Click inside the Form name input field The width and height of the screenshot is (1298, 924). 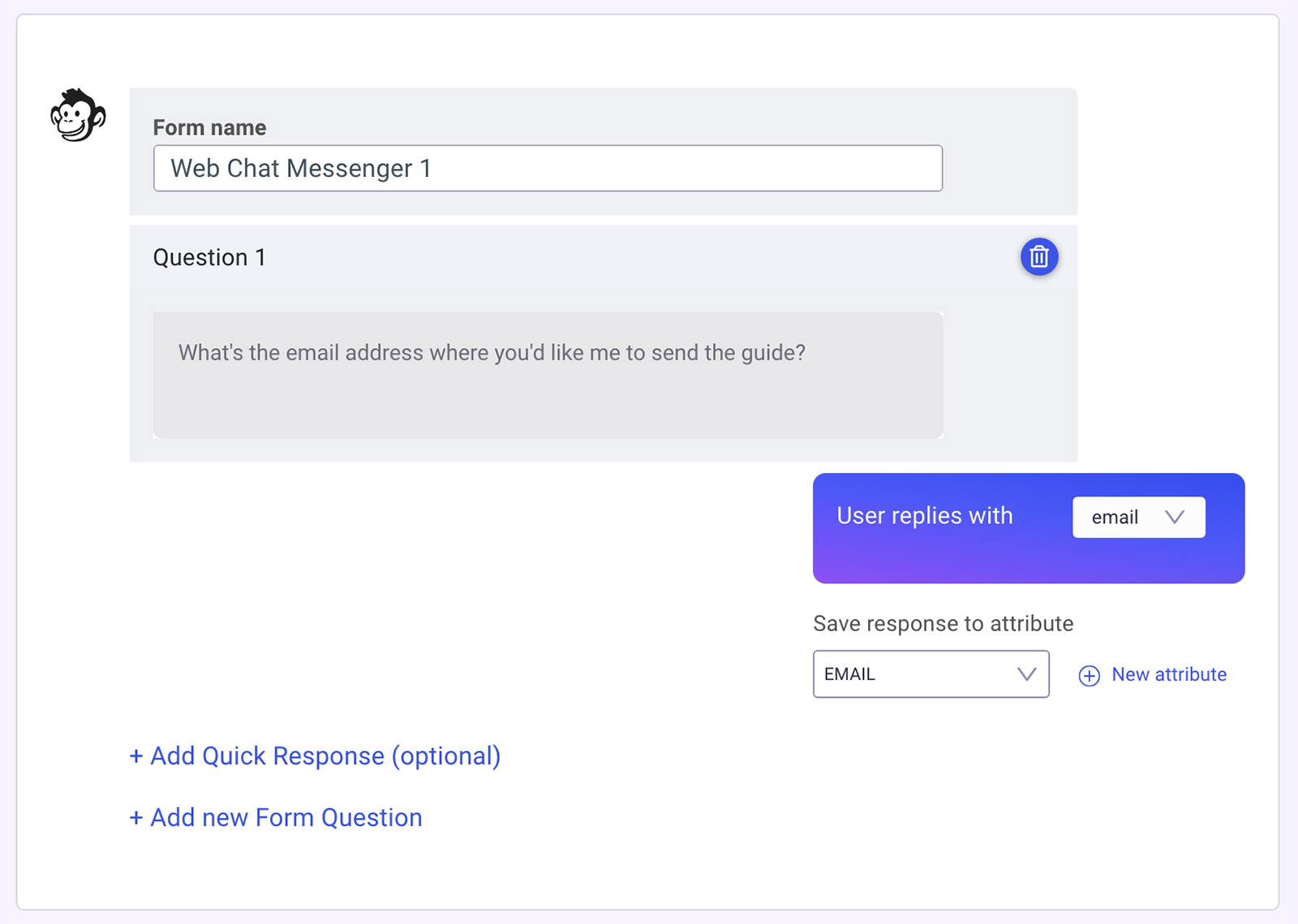[548, 168]
